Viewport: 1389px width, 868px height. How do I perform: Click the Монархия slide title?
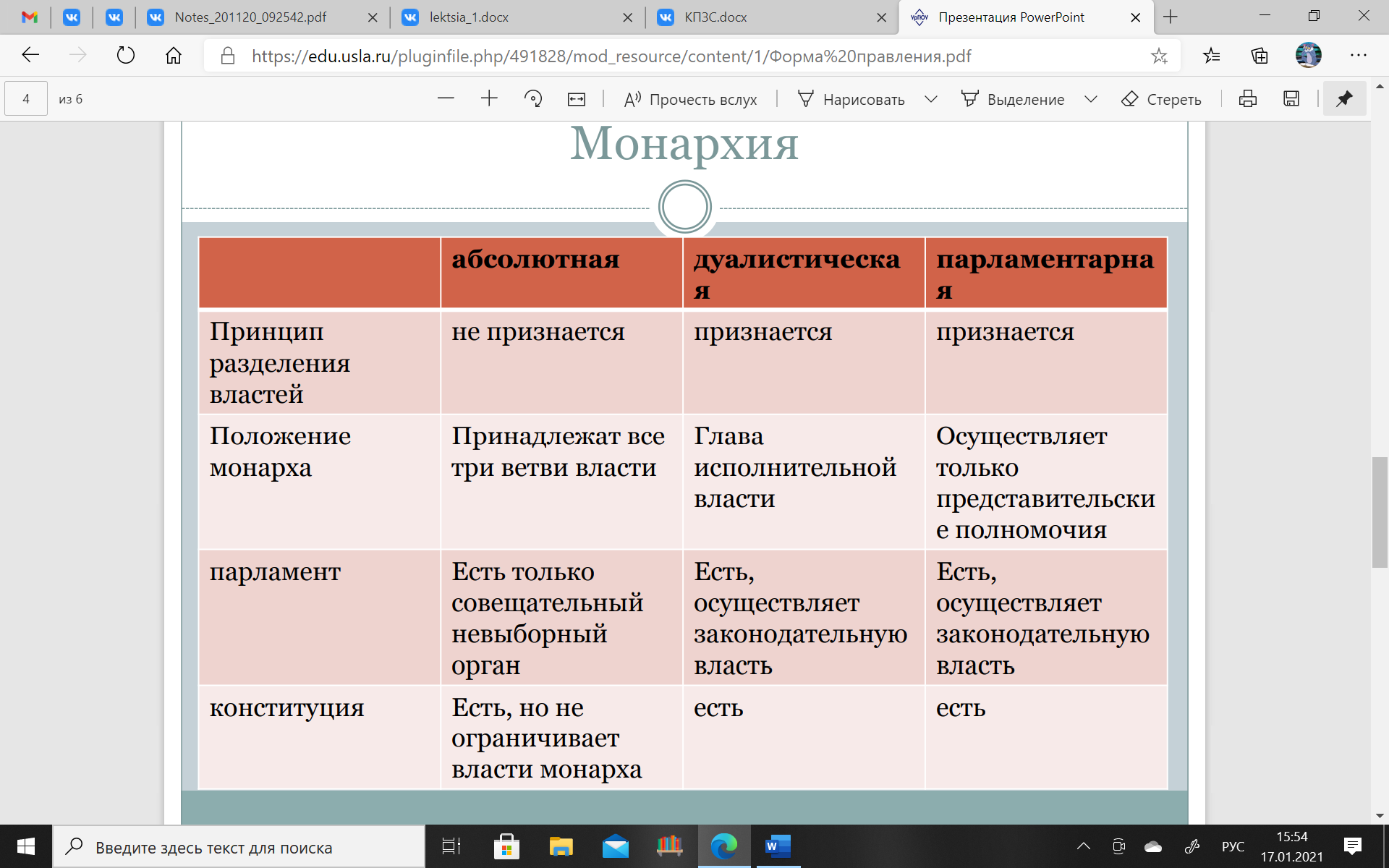(x=684, y=144)
